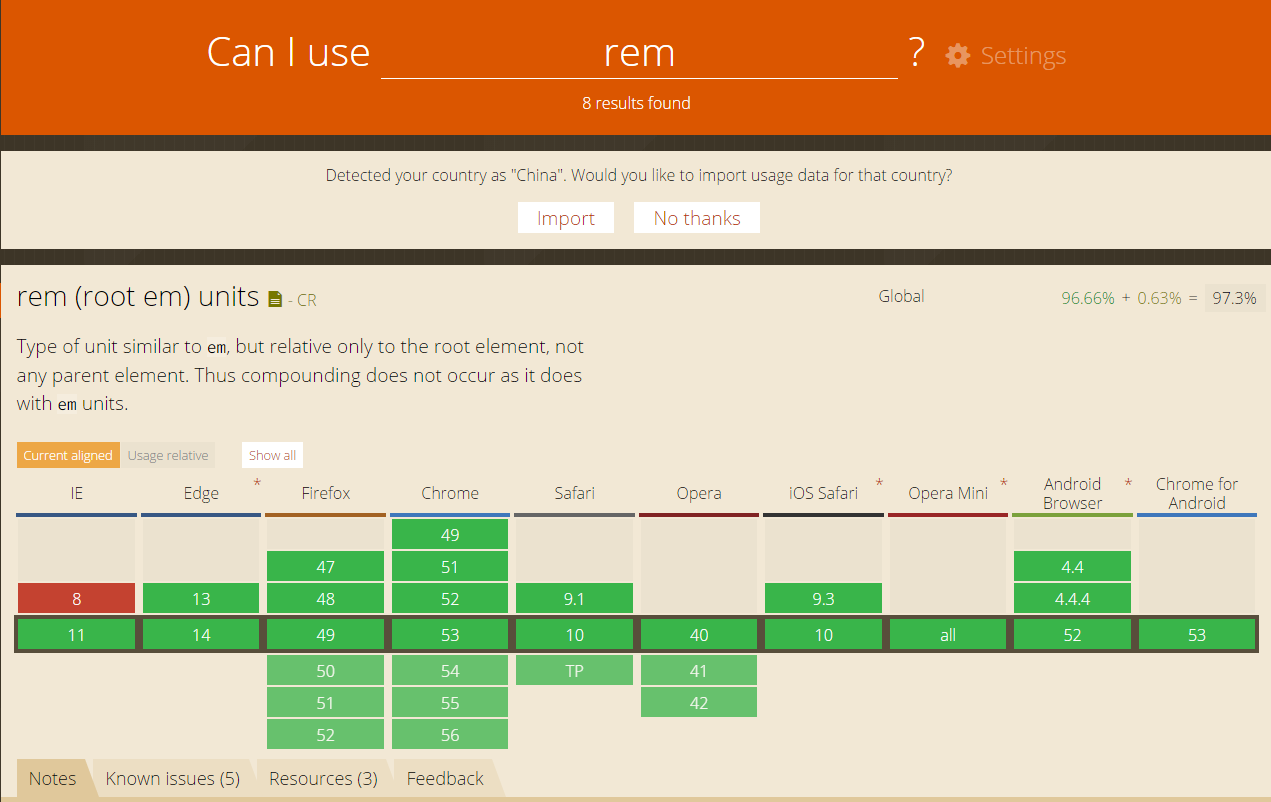Select the iOS Safari 9.3 cell
Image resolution: width=1271 pixels, height=802 pixels.
point(823,599)
